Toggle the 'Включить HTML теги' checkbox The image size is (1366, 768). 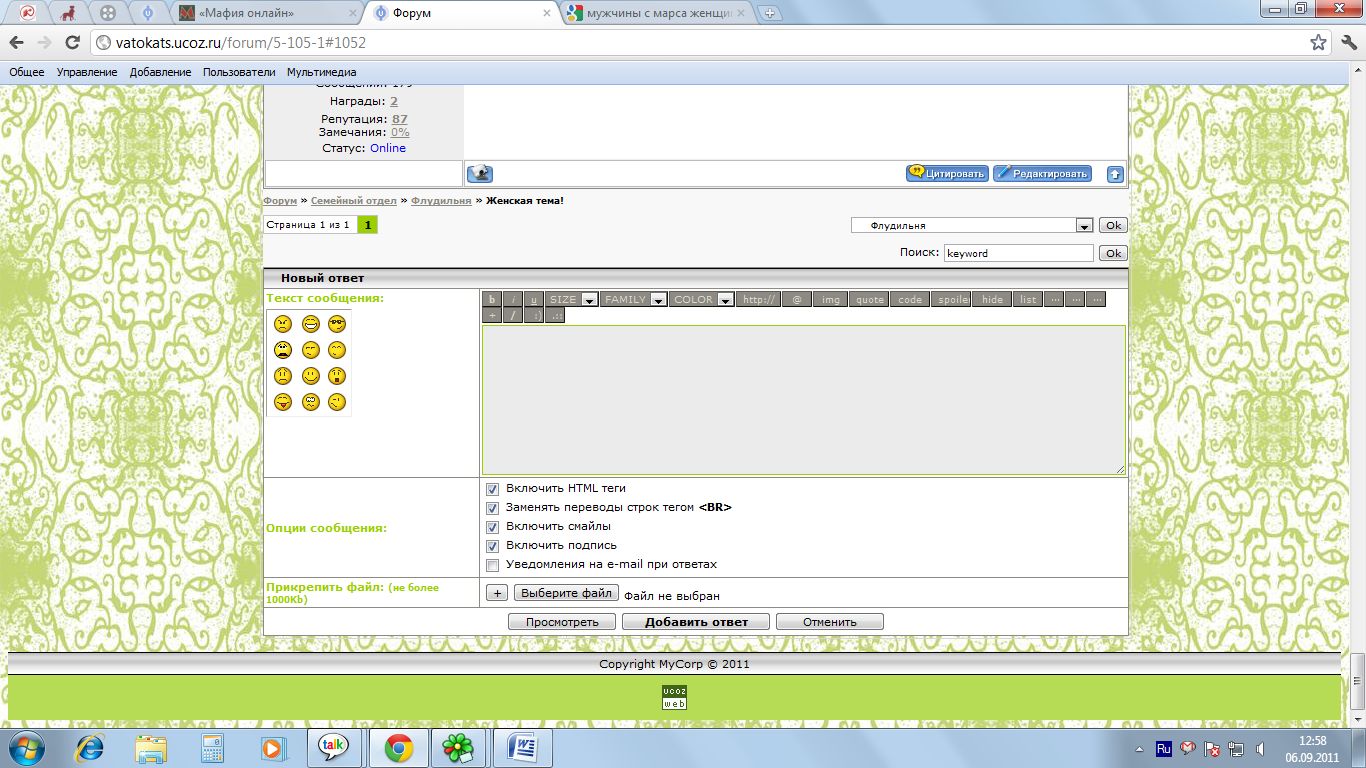492,489
